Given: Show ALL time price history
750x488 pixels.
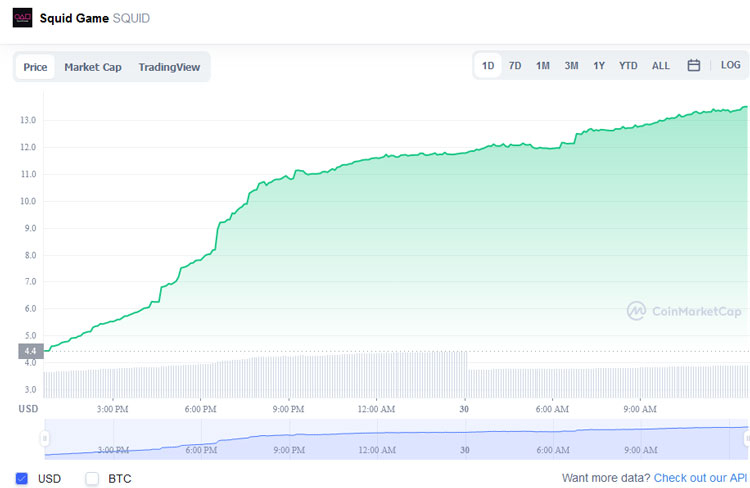Looking at the screenshot, I should click(661, 66).
